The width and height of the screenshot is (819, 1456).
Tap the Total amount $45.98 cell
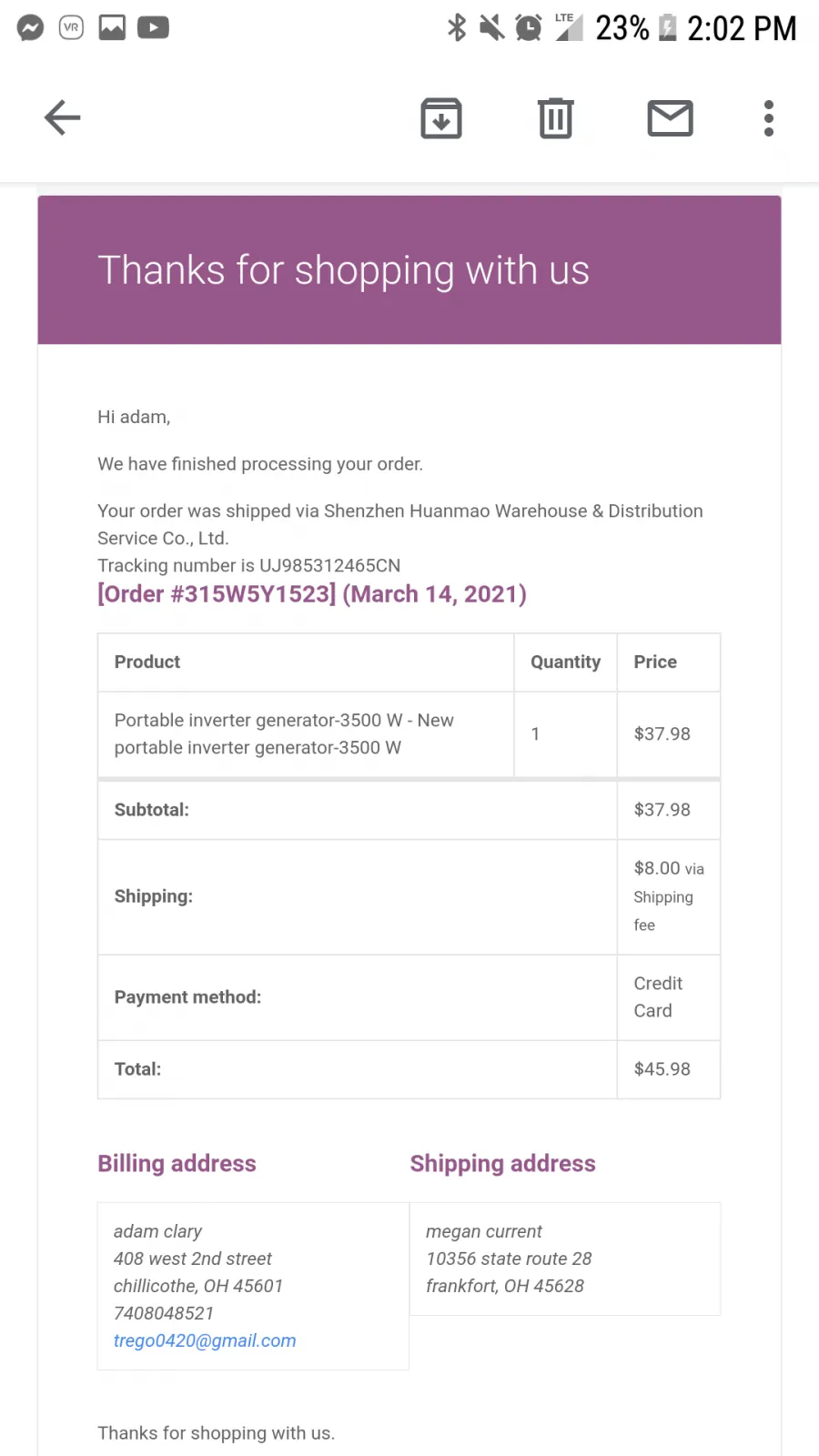669,1069
